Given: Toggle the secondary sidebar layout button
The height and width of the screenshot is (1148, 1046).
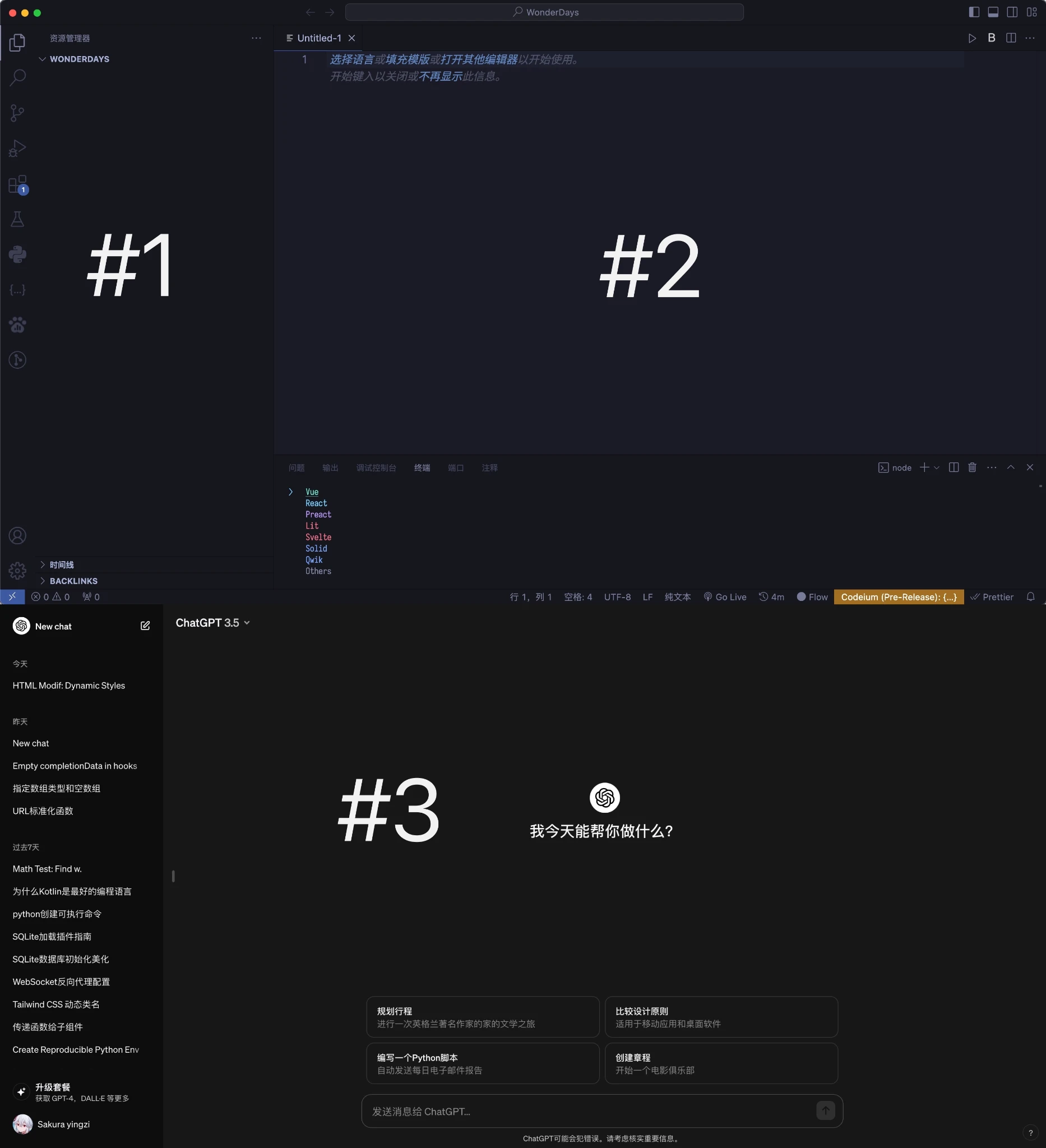Looking at the screenshot, I should pos(1012,12).
